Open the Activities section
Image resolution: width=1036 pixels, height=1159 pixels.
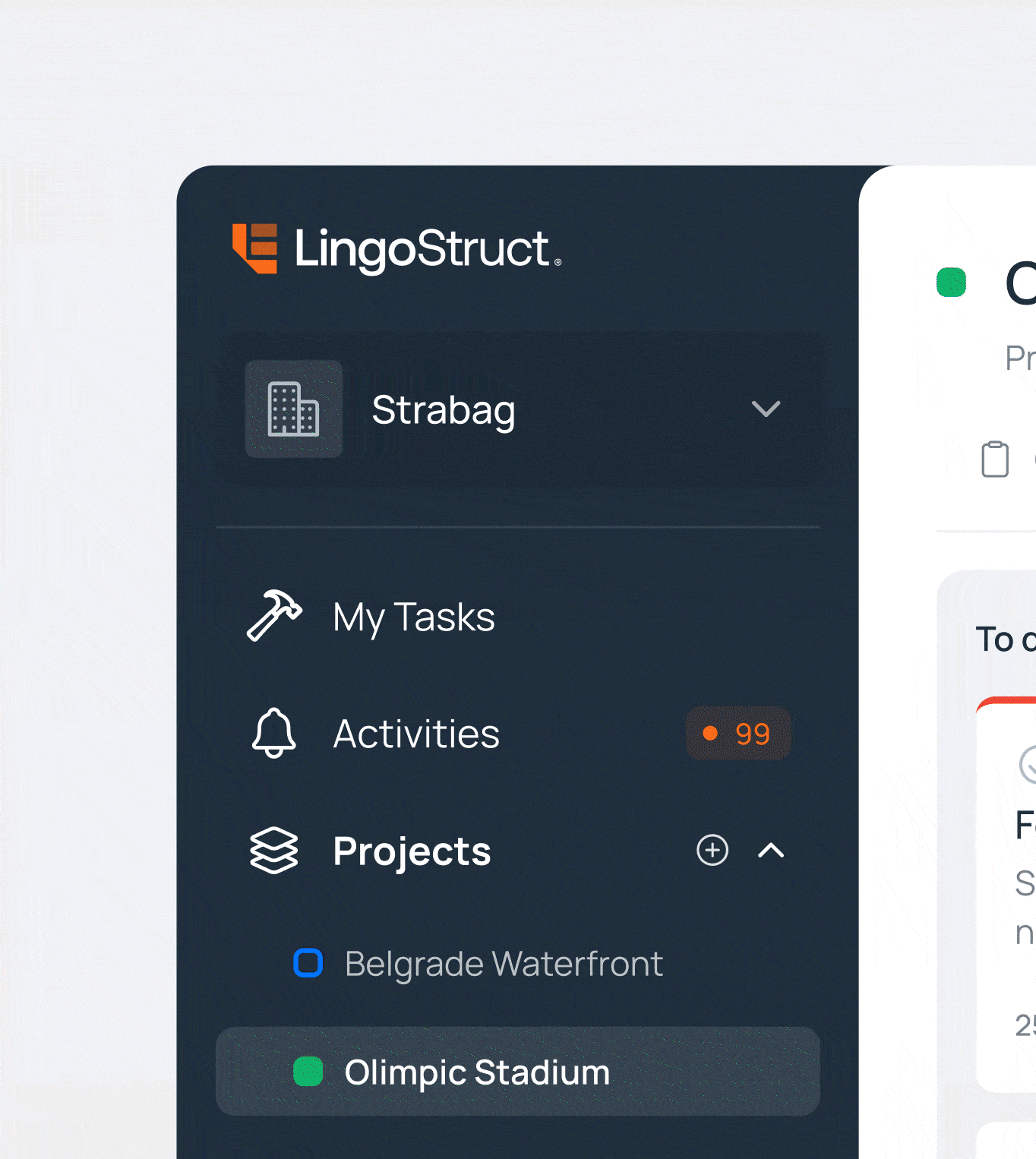[x=416, y=733]
